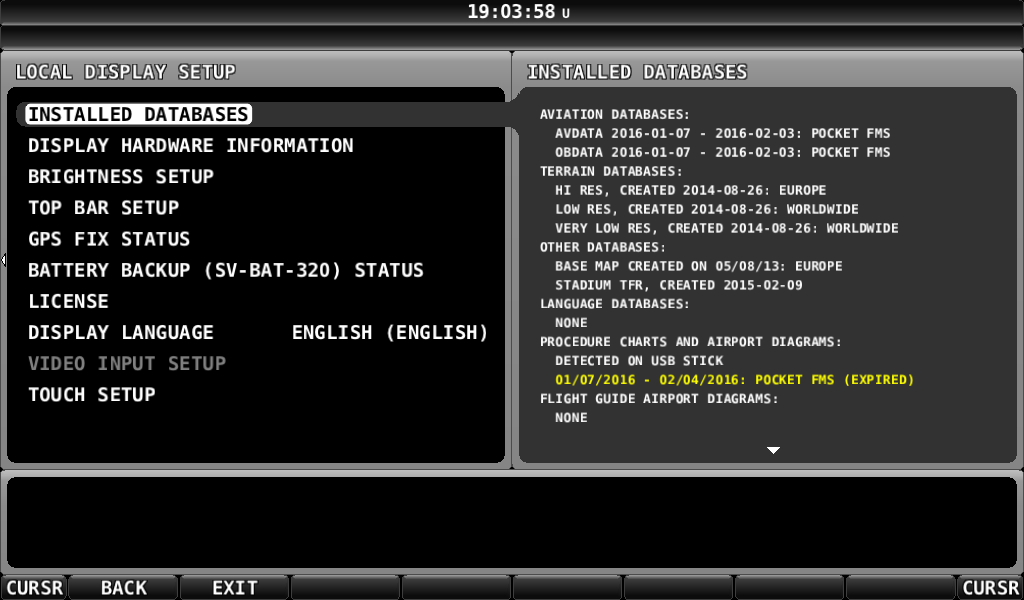Click the small left arrow on screen edge
1024x600 pixels.
point(4,260)
